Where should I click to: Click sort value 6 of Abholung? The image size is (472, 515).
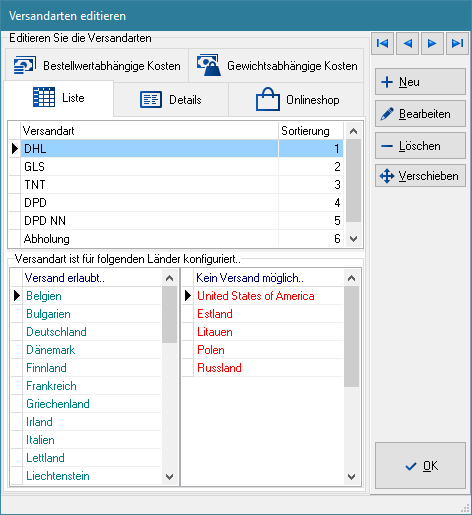click(x=311, y=239)
